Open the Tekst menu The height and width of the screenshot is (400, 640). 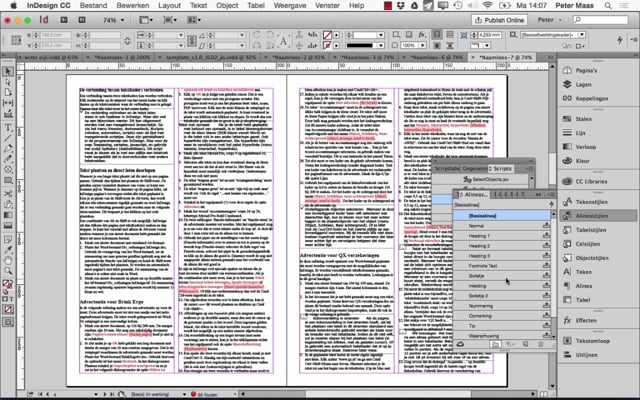click(198, 6)
